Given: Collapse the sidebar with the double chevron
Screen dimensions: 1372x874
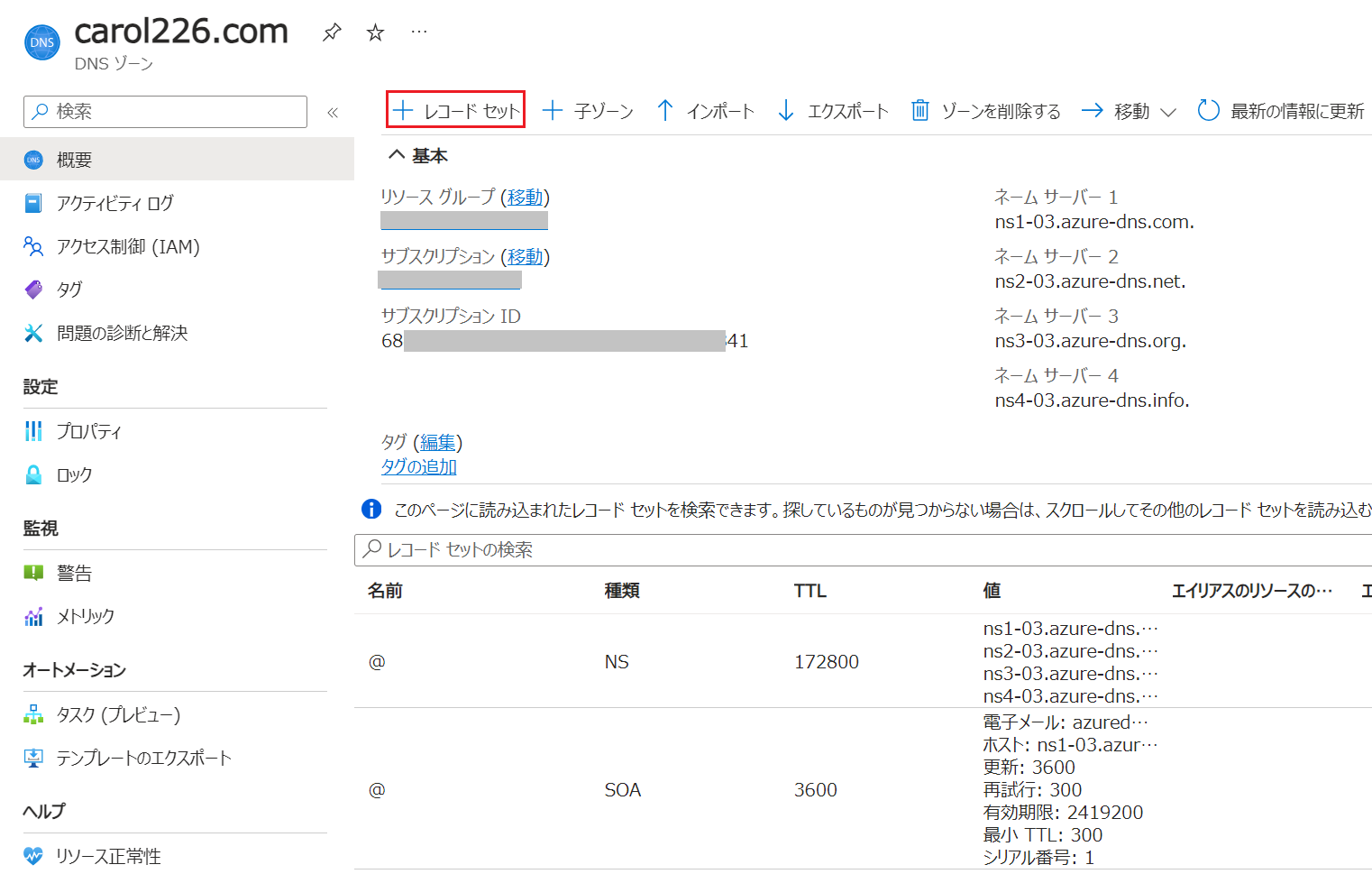Looking at the screenshot, I should click(333, 112).
